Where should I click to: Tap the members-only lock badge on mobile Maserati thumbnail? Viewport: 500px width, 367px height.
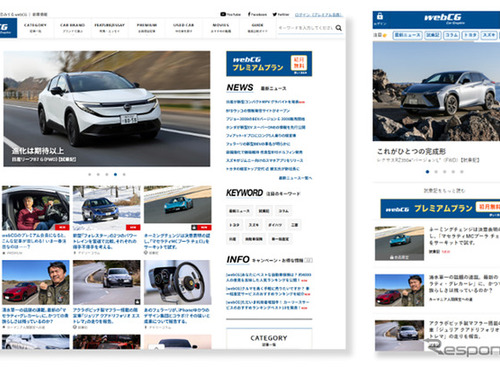(399, 257)
